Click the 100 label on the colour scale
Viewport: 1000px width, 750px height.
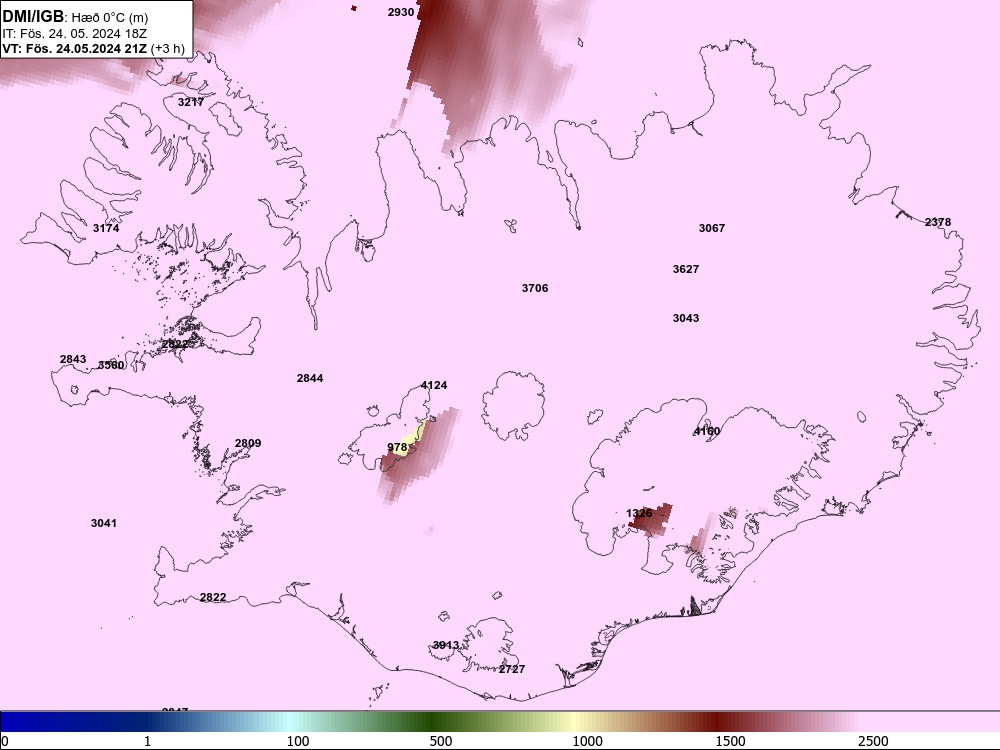point(298,741)
